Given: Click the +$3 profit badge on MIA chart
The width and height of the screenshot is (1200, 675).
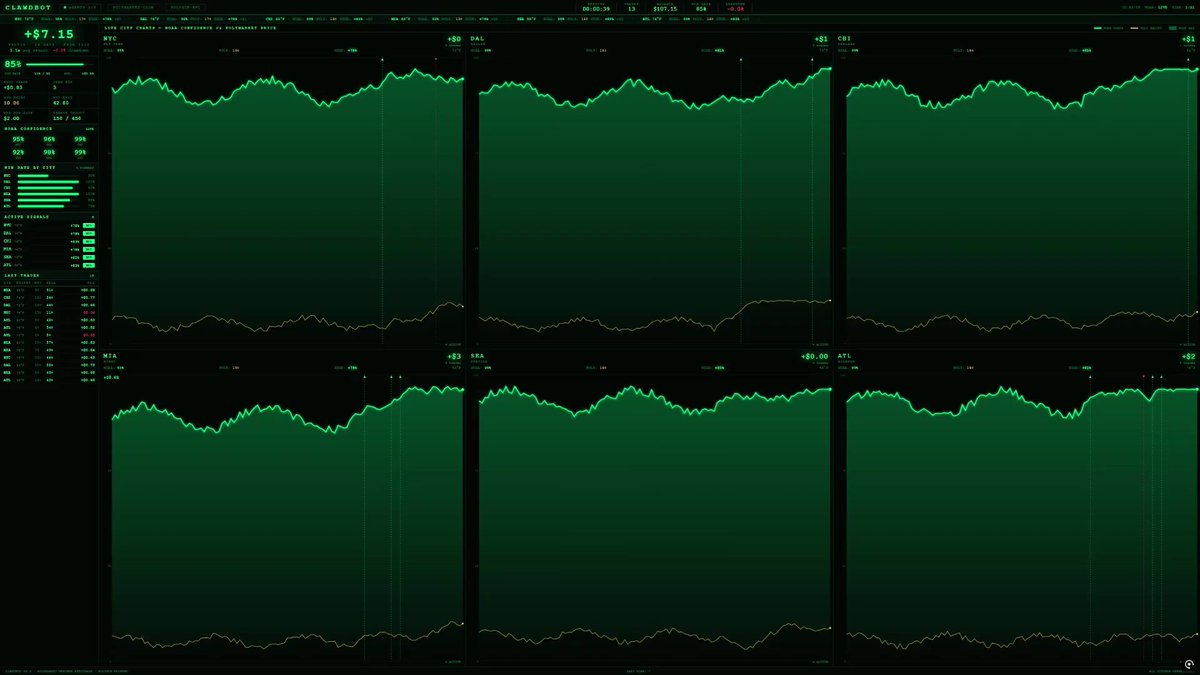Looking at the screenshot, I should pos(455,357).
